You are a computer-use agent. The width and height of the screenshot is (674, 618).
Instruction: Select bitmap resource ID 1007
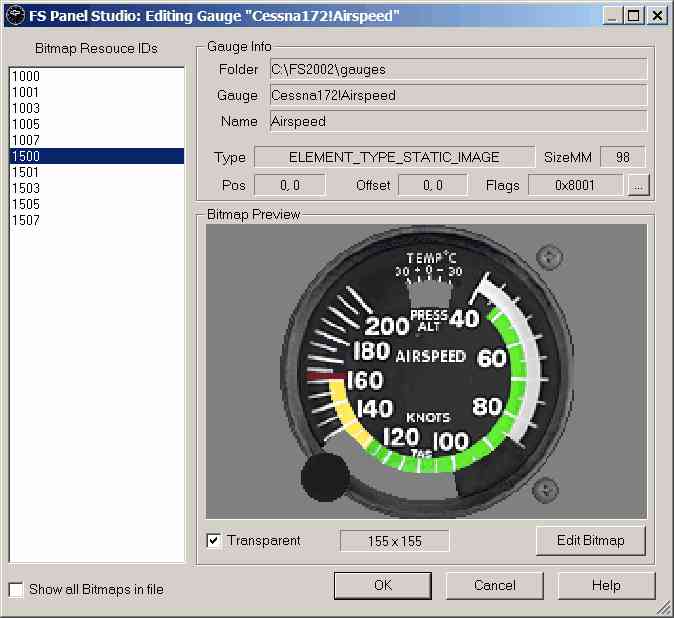click(x=97, y=140)
